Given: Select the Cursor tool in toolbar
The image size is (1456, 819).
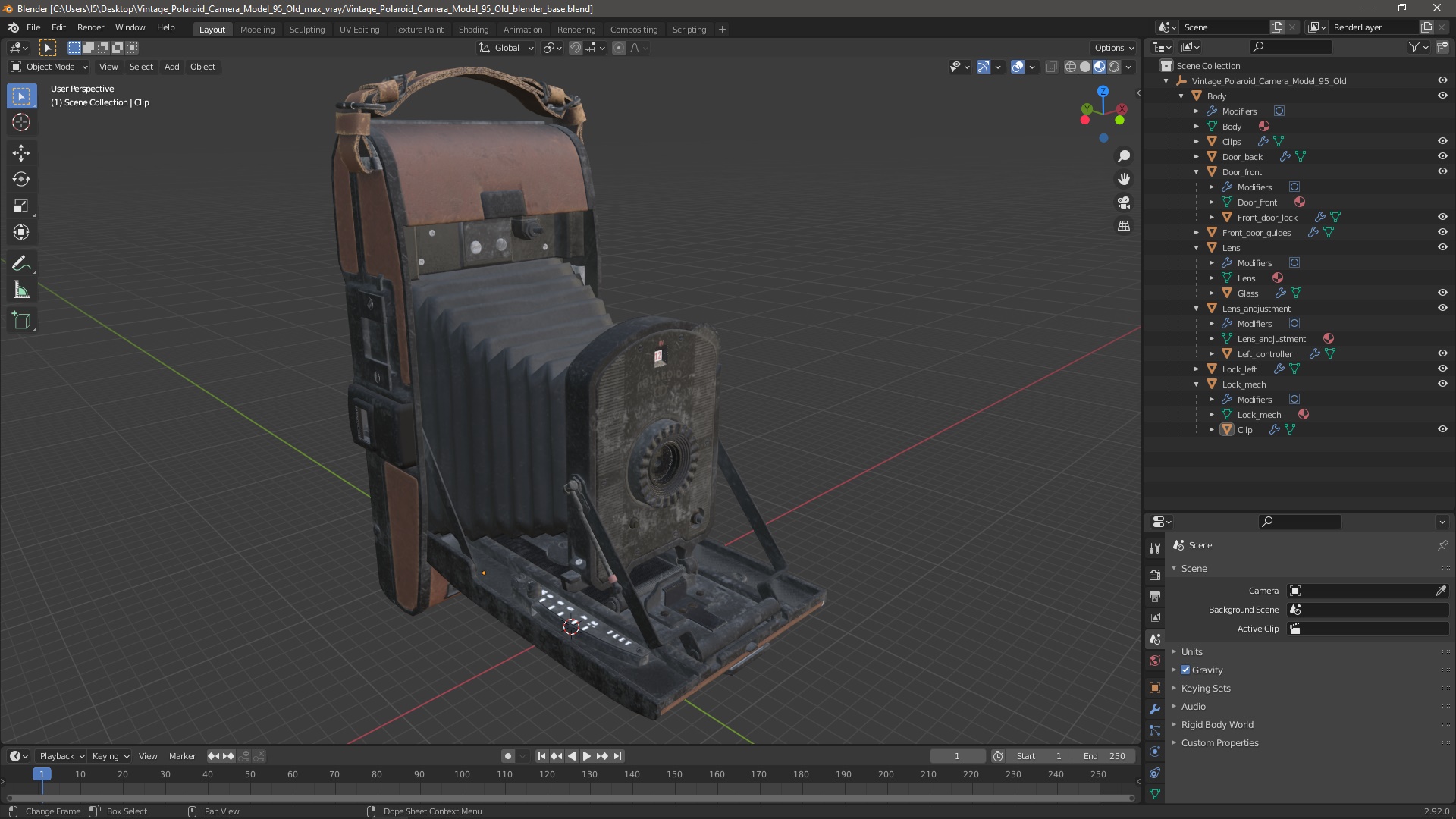Looking at the screenshot, I should tap(21, 122).
